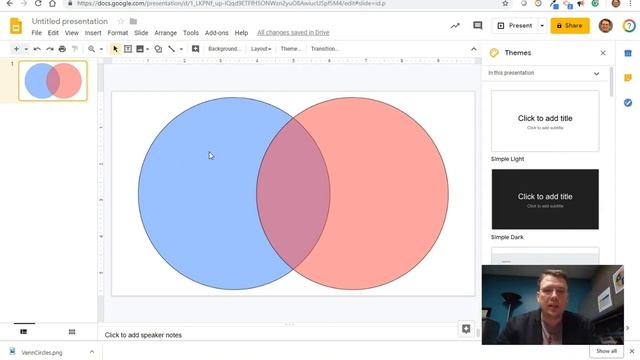
Task: Open the Background settings
Action: point(224,49)
